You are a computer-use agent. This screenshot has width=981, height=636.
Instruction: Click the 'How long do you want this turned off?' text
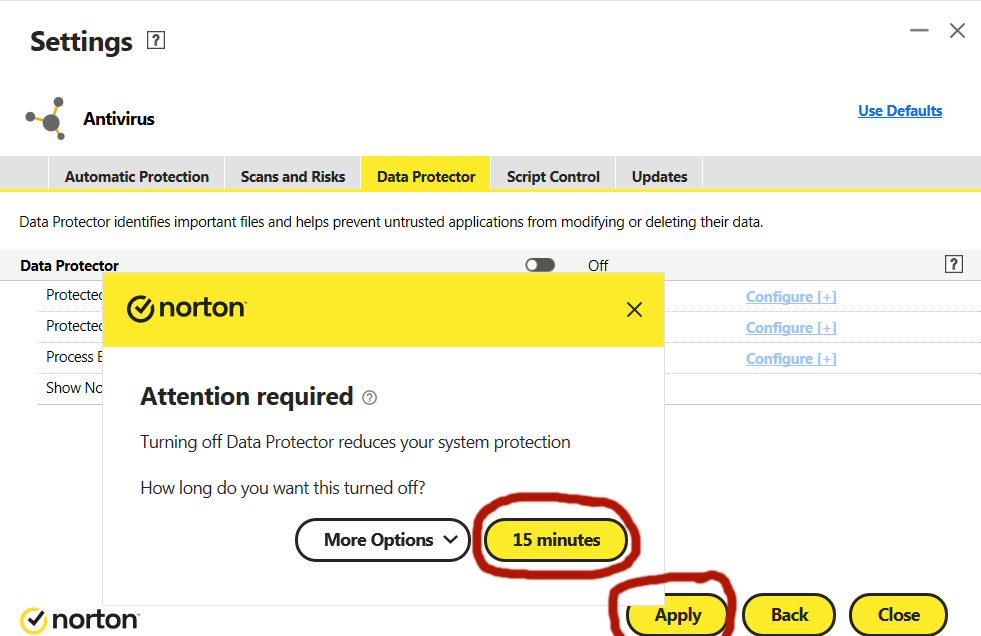click(283, 488)
